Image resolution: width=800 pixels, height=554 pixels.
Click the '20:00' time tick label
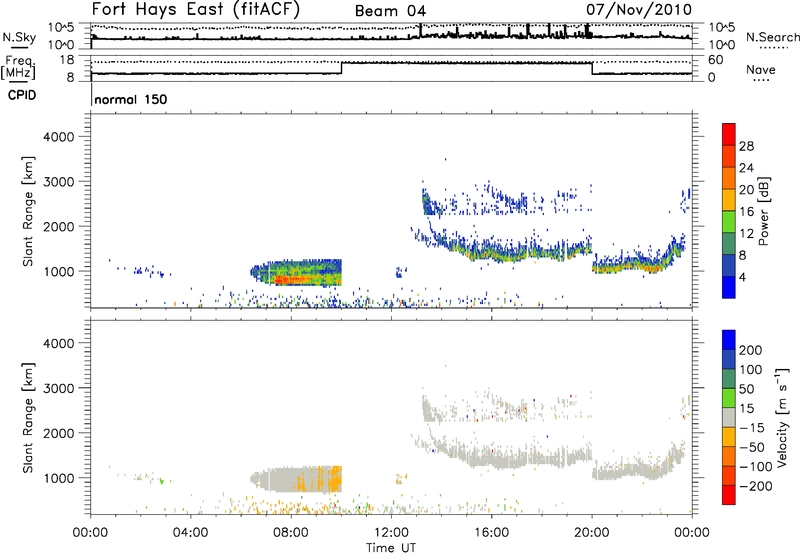point(591,533)
